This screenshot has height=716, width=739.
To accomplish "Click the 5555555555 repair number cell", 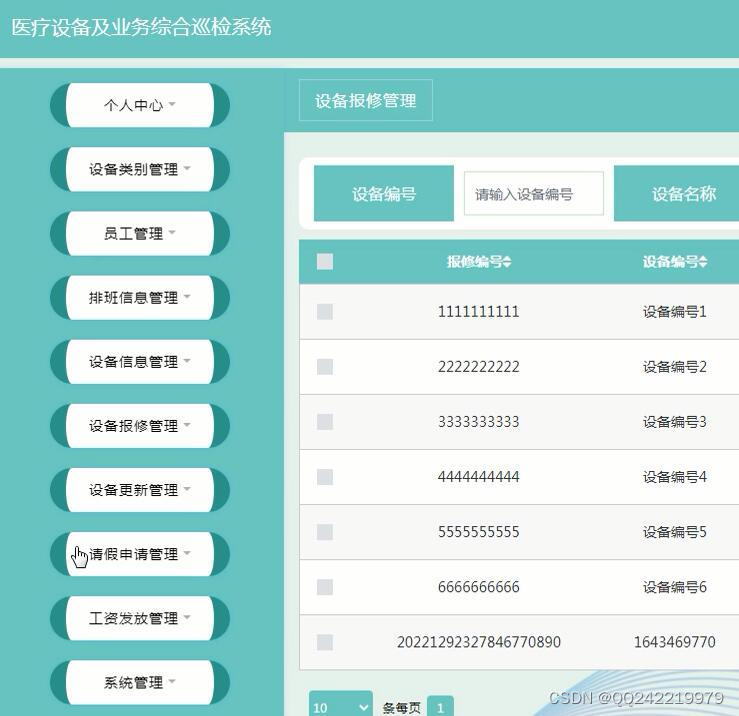I will tap(478, 532).
